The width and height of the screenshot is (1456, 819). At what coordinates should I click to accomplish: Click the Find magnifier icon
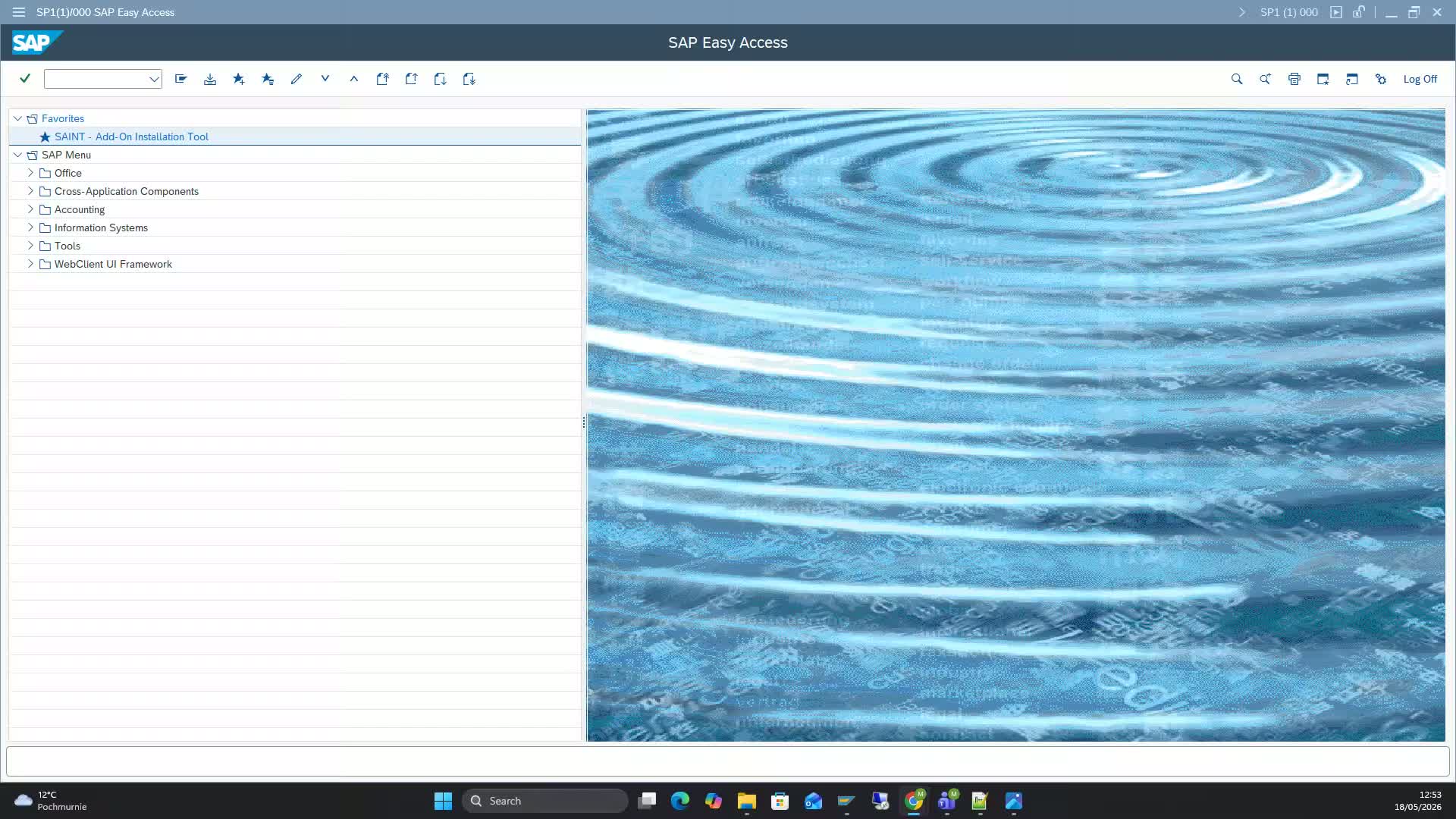pos(1237,79)
